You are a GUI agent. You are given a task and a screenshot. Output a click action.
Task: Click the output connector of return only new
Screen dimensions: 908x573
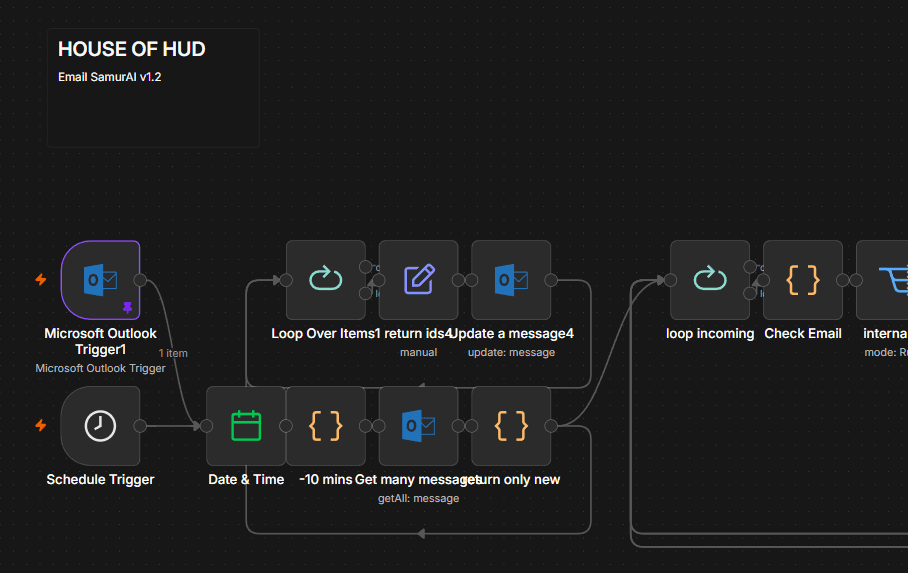click(551, 426)
